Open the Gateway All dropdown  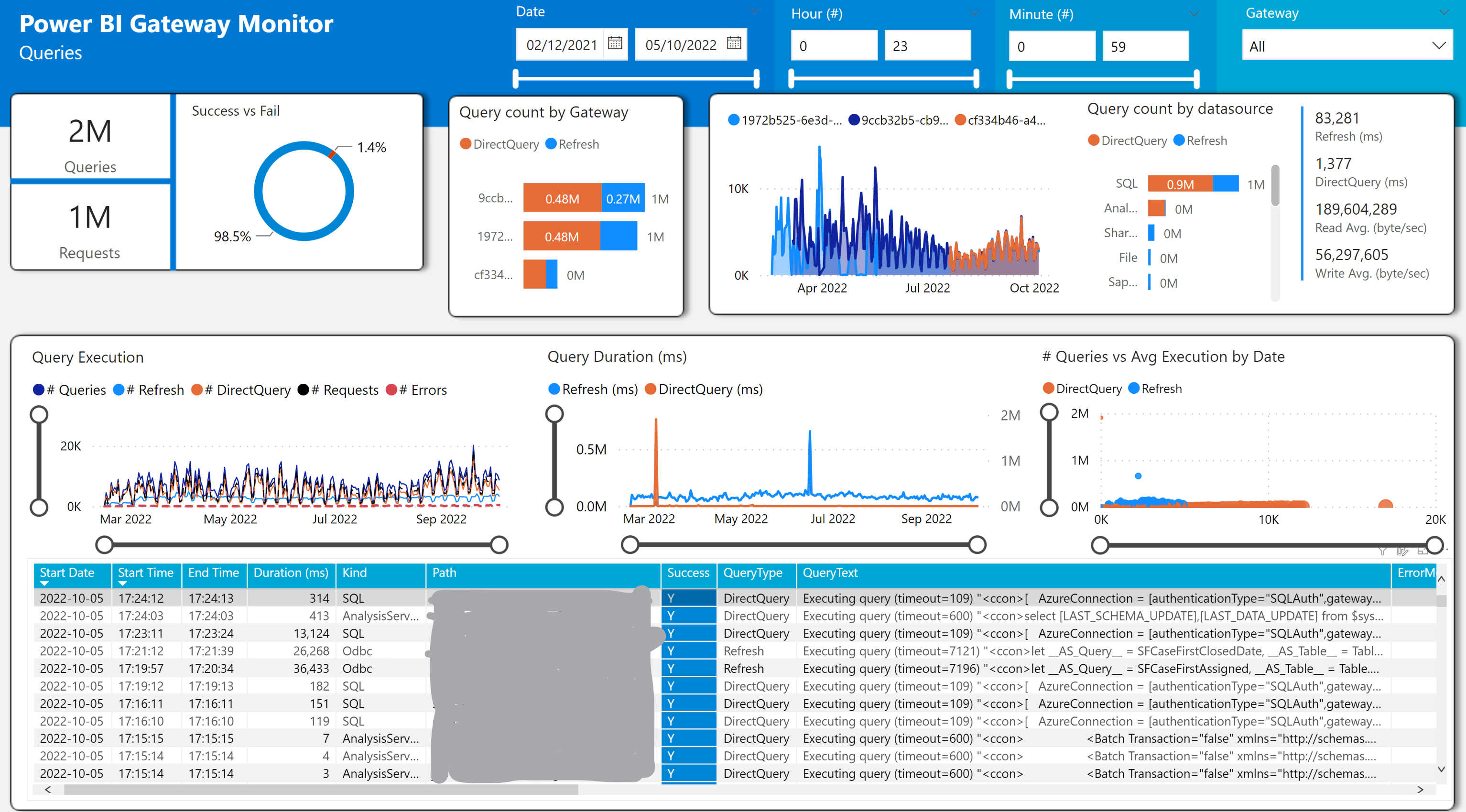[x=1347, y=46]
